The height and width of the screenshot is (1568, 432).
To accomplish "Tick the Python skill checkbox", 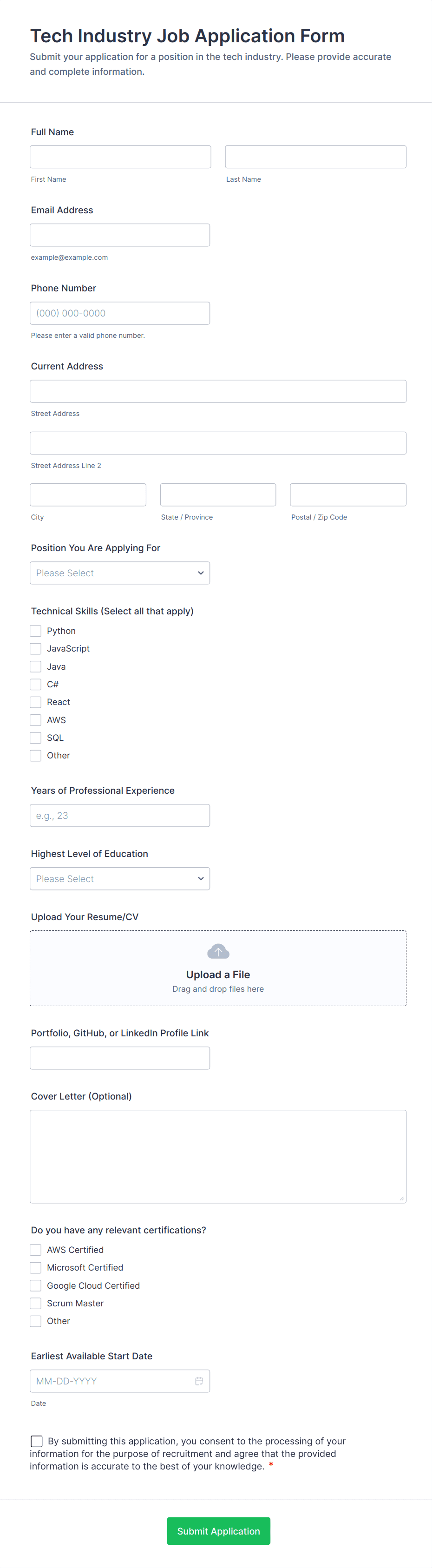I will tap(36, 631).
